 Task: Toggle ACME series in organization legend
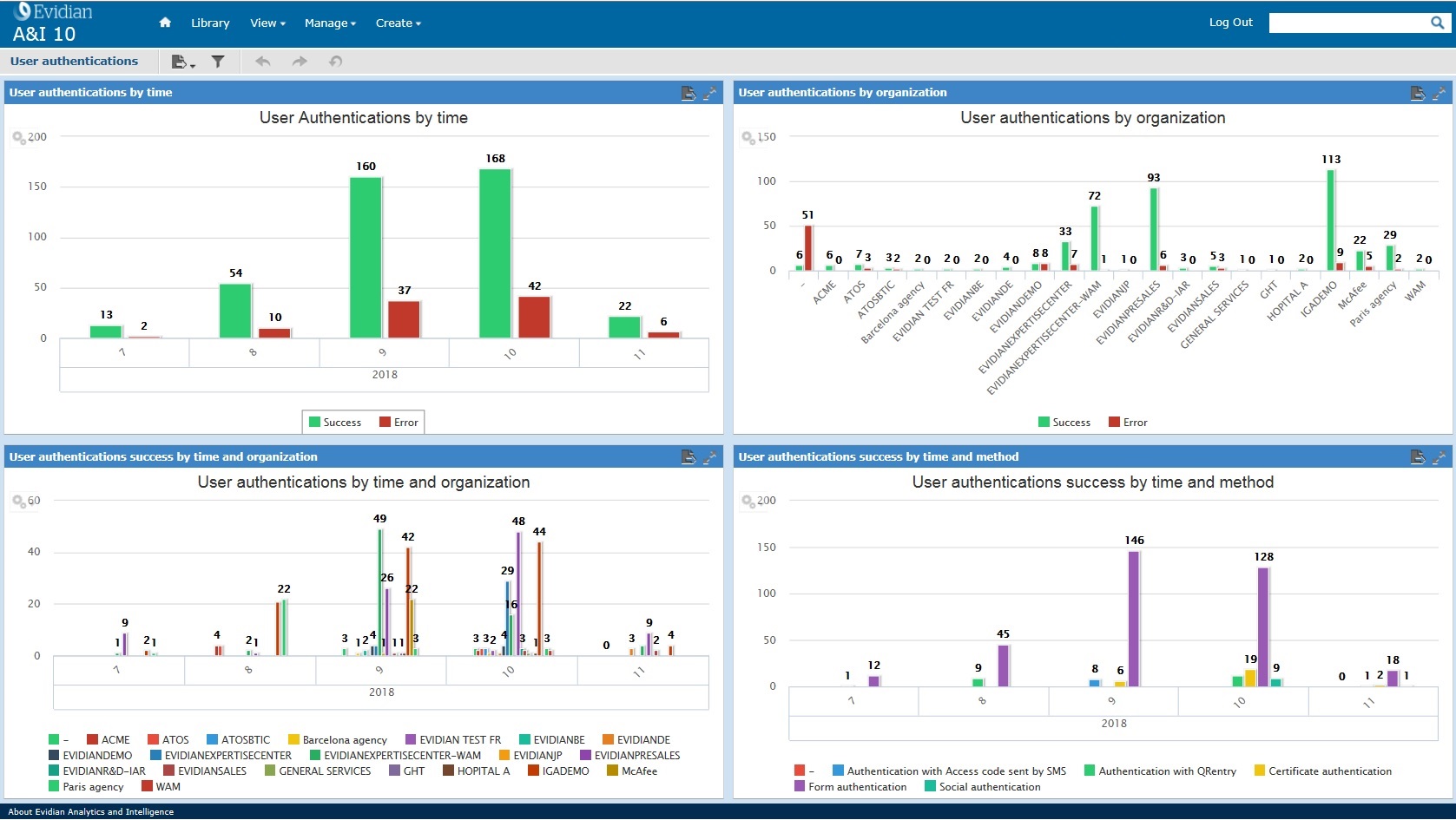(109, 740)
